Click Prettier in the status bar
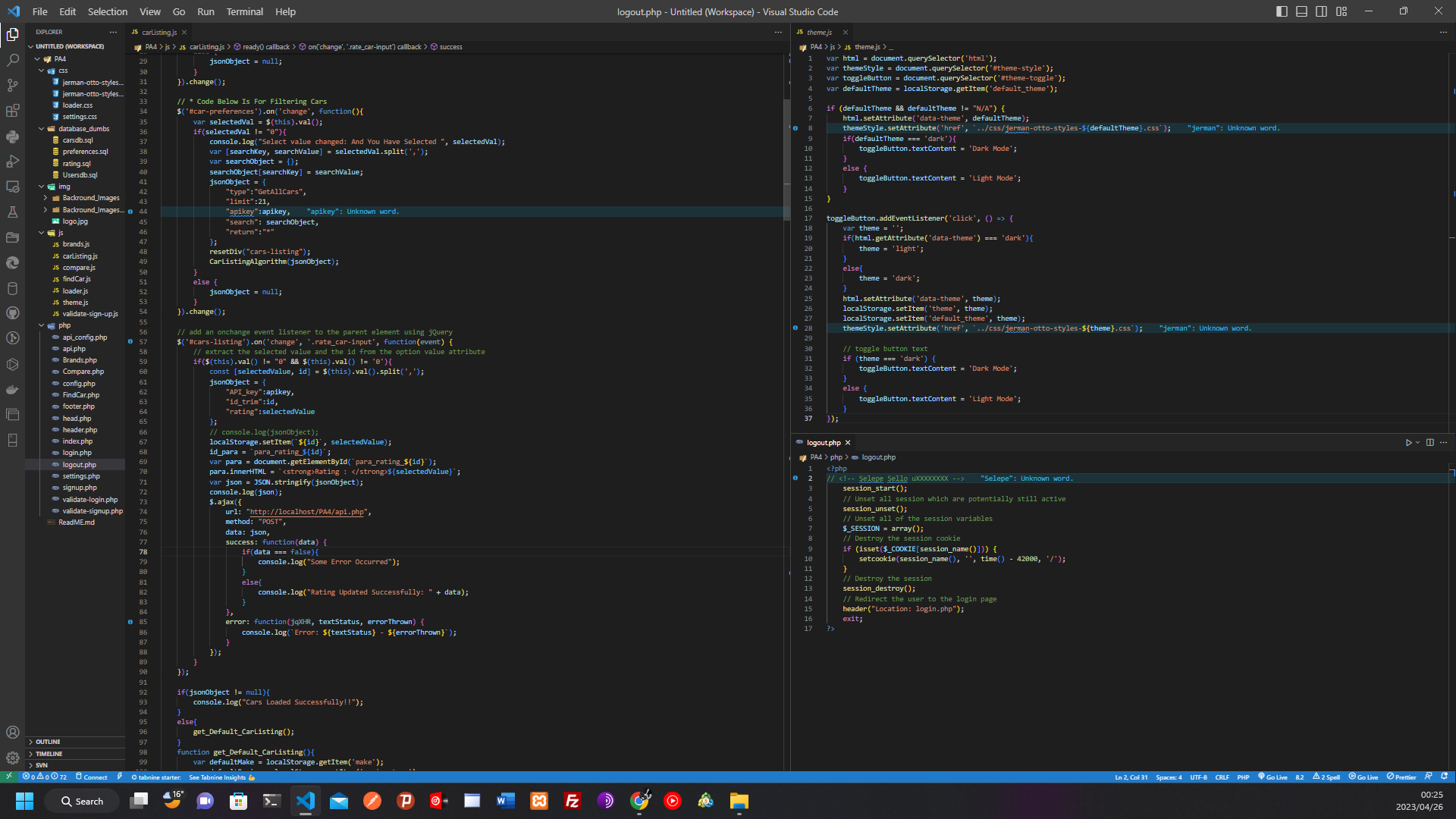 [x=1401, y=777]
